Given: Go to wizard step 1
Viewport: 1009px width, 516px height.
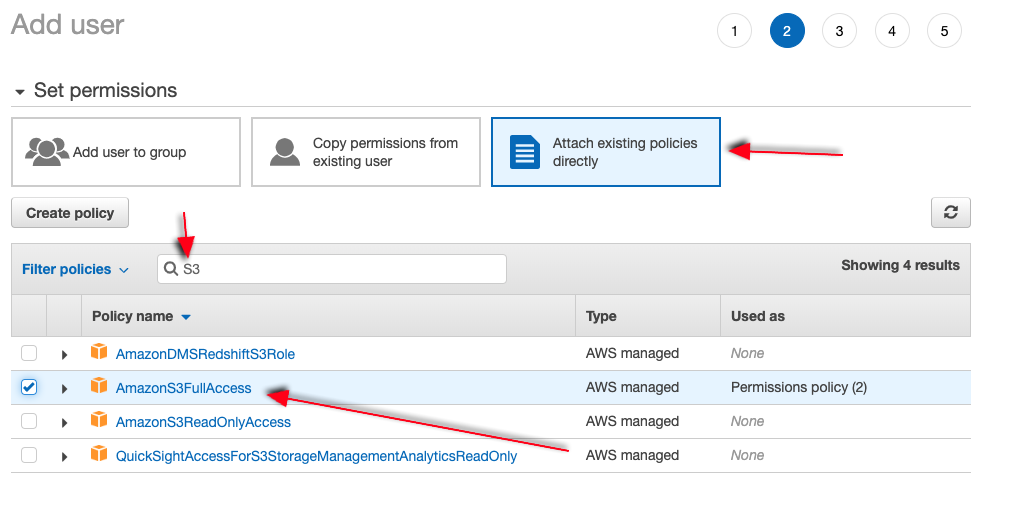Looking at the screenshot, I should point(734,31).
